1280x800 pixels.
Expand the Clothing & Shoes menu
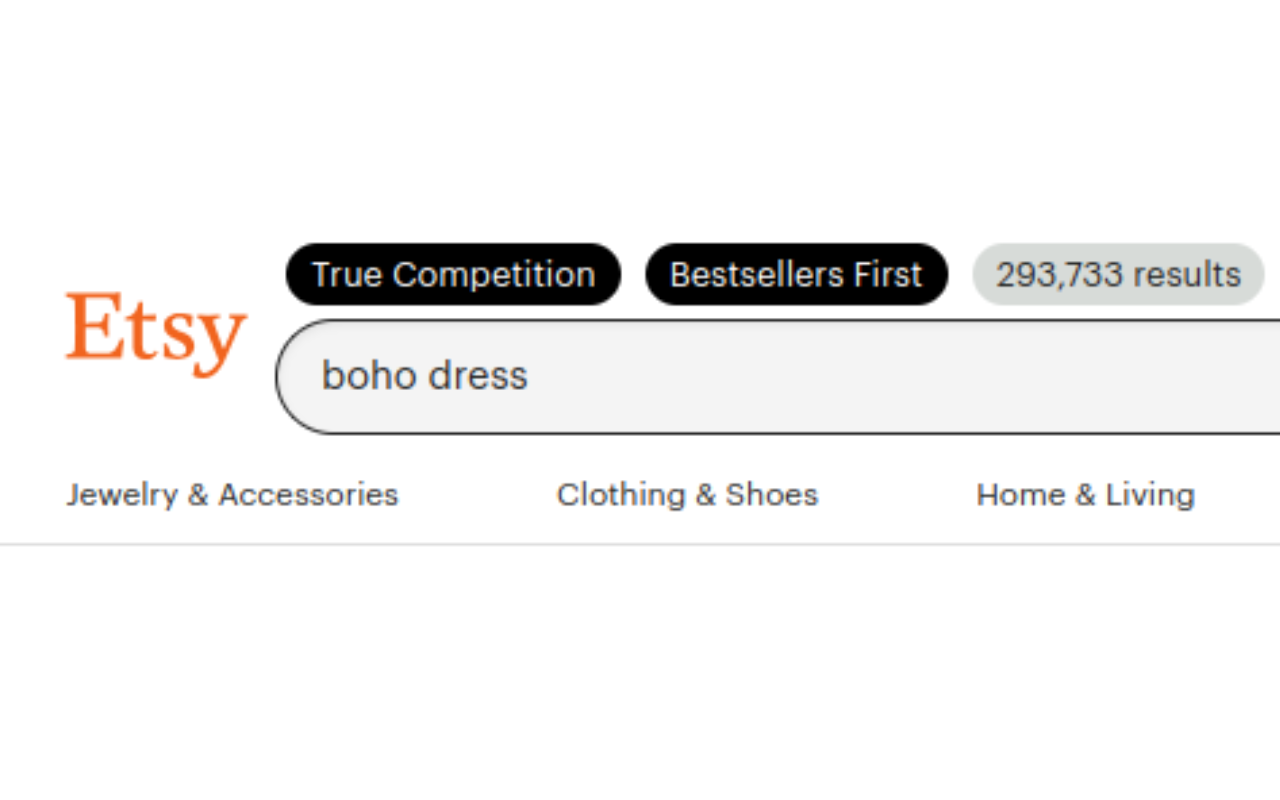pyautogui.click(x=687, y=495)
